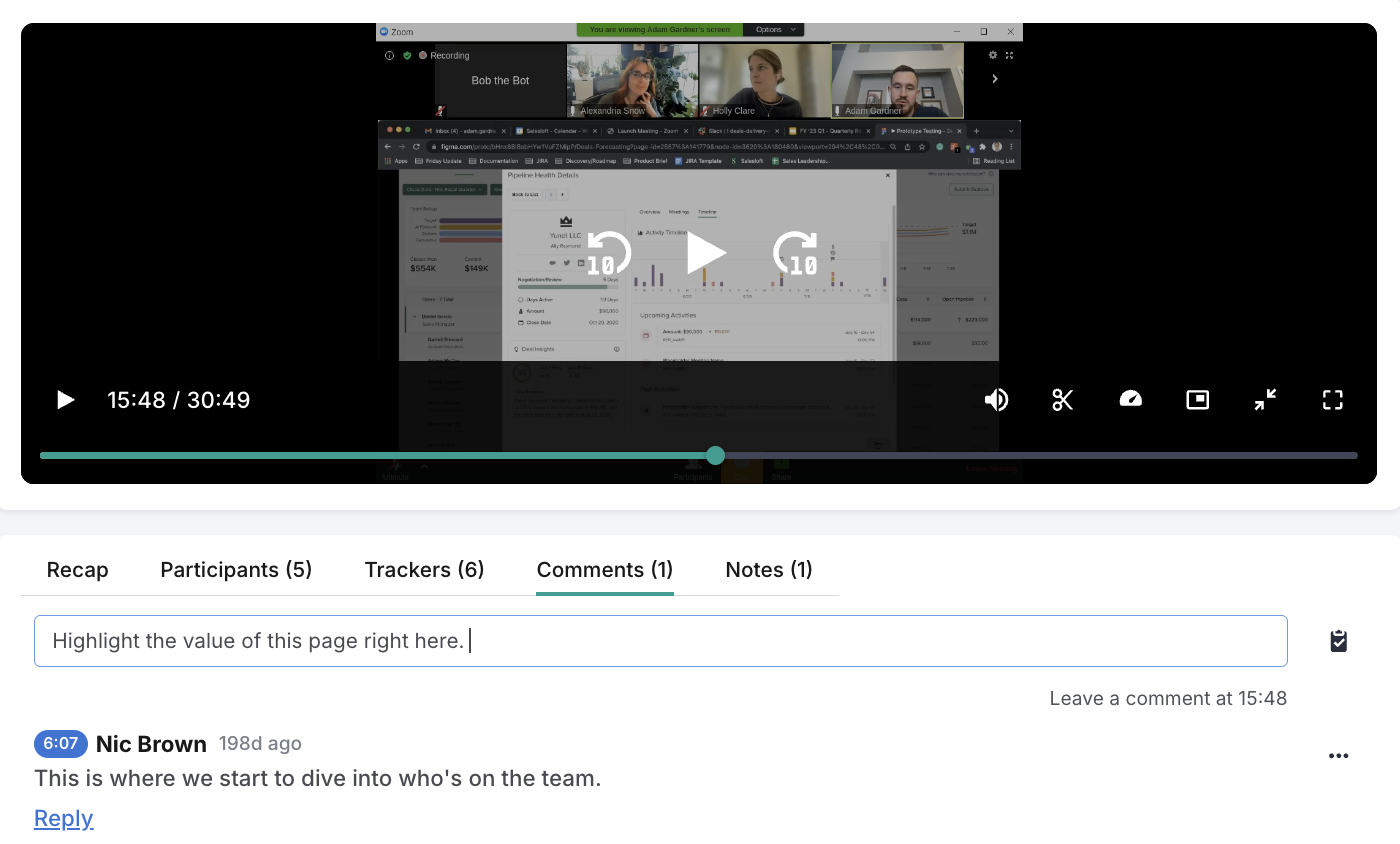
Task: Click the Nic Brown commenter name
Action: (x=151, y=744)
